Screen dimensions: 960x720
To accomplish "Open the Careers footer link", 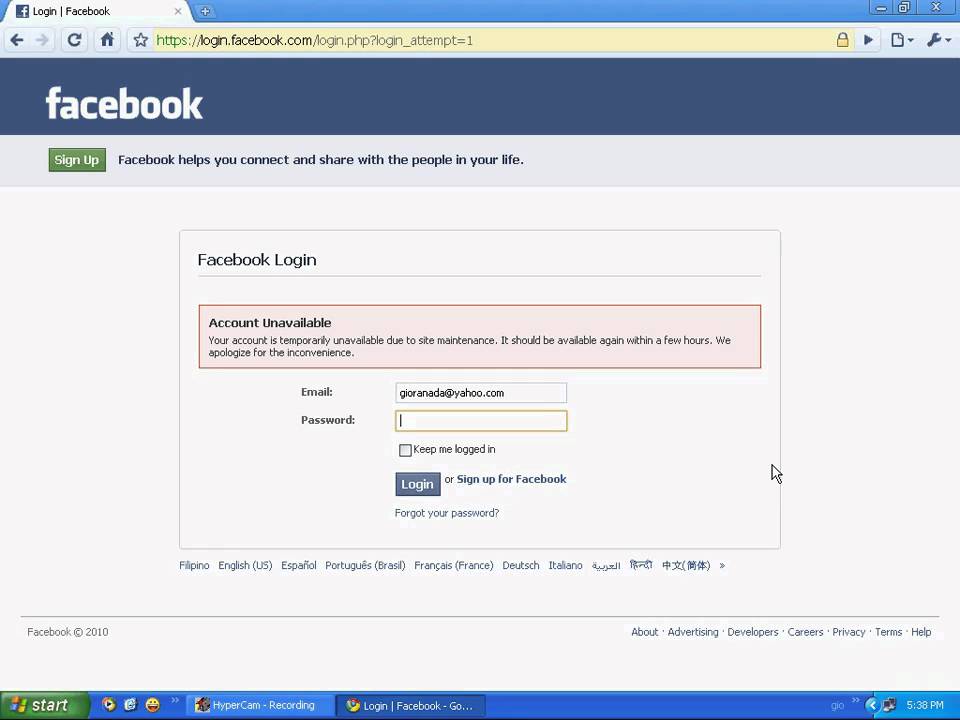I will point(805,632).
